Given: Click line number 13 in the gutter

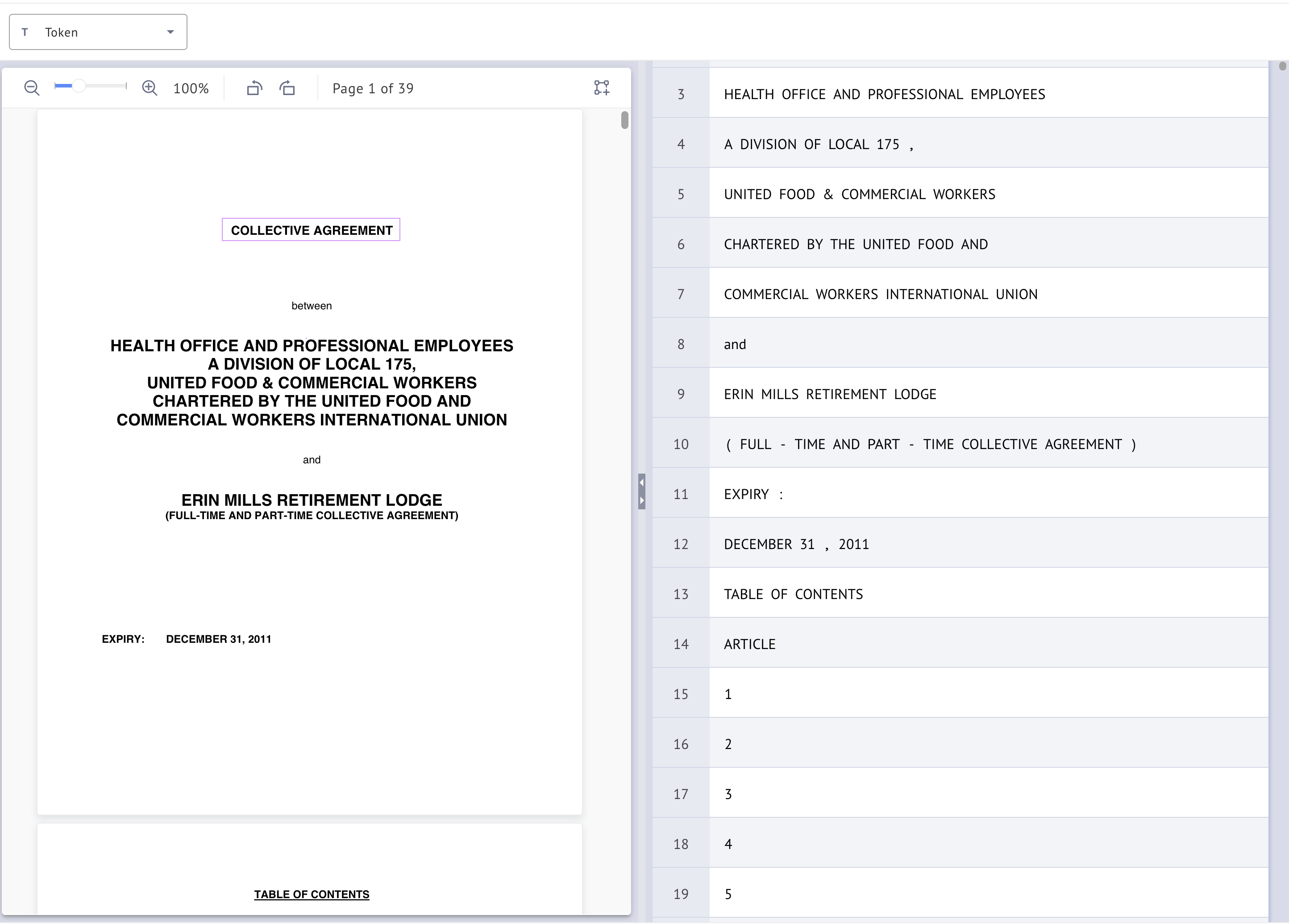Looking at the screenshot, I should (681, 594).
